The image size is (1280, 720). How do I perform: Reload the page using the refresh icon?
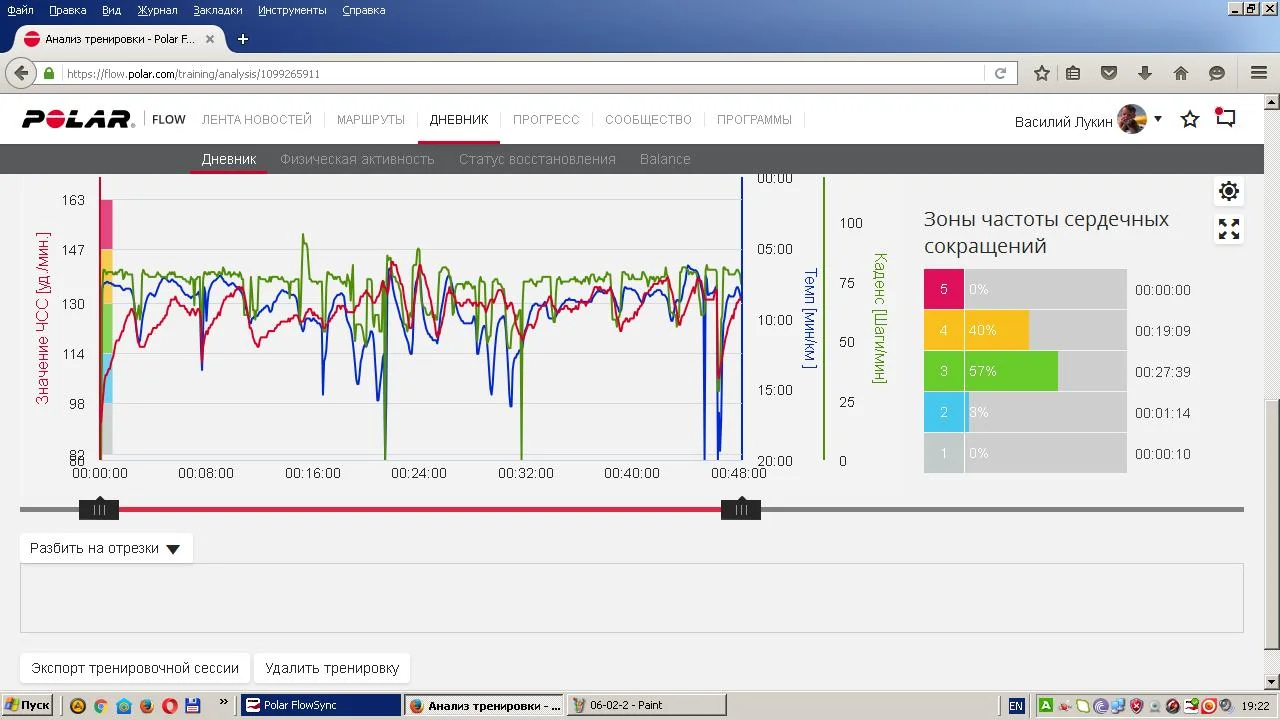pos(1000,73)
